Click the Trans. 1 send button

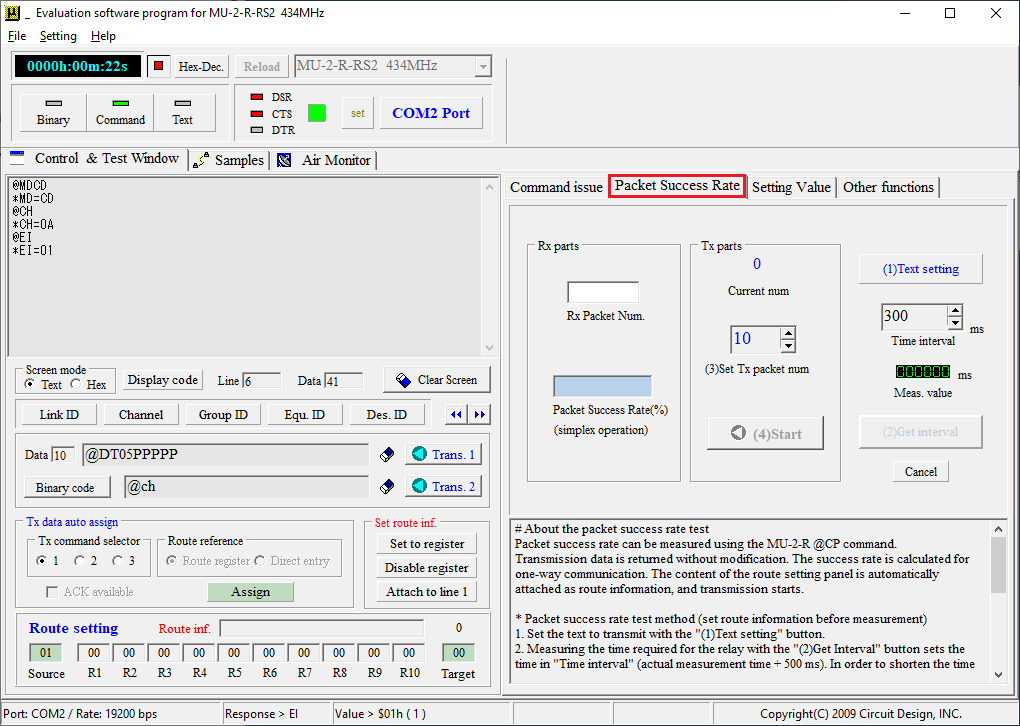point(444,454)
